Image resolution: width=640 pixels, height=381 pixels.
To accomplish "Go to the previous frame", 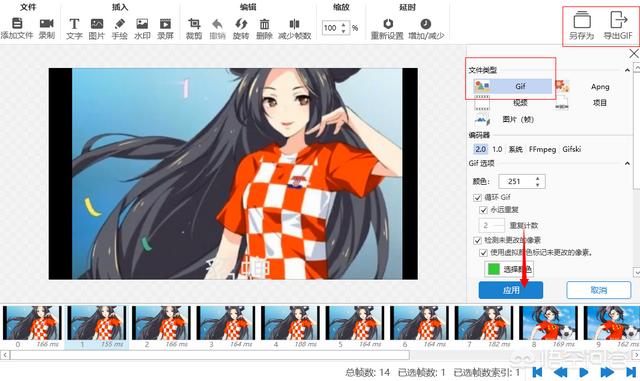I will coord(560,372).
